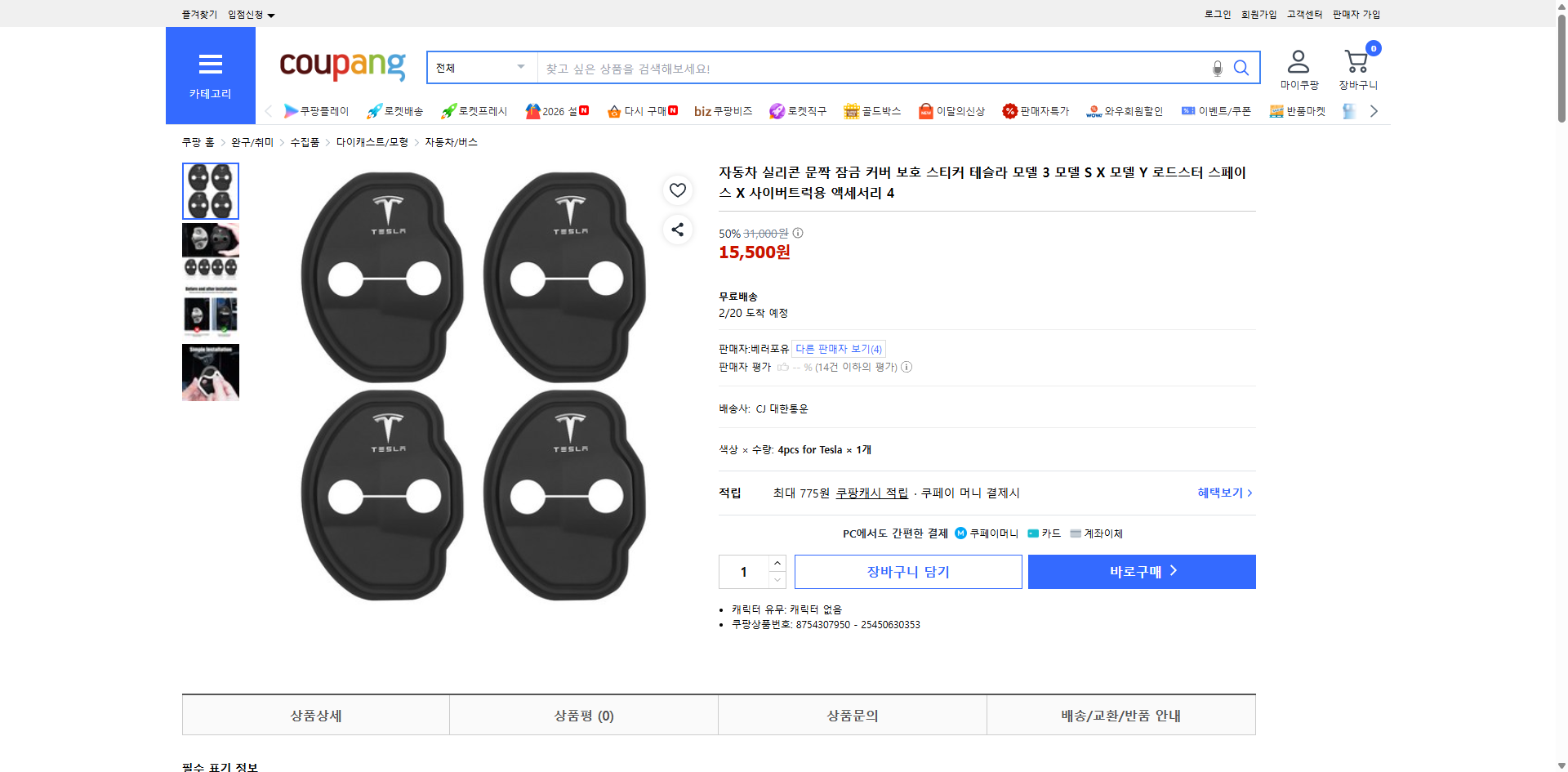Image resolution: width=1568 pixels, height=772 pixels.
Task: Open 다른 판매자 보기(4) seller list
Action: click(840, 349)
